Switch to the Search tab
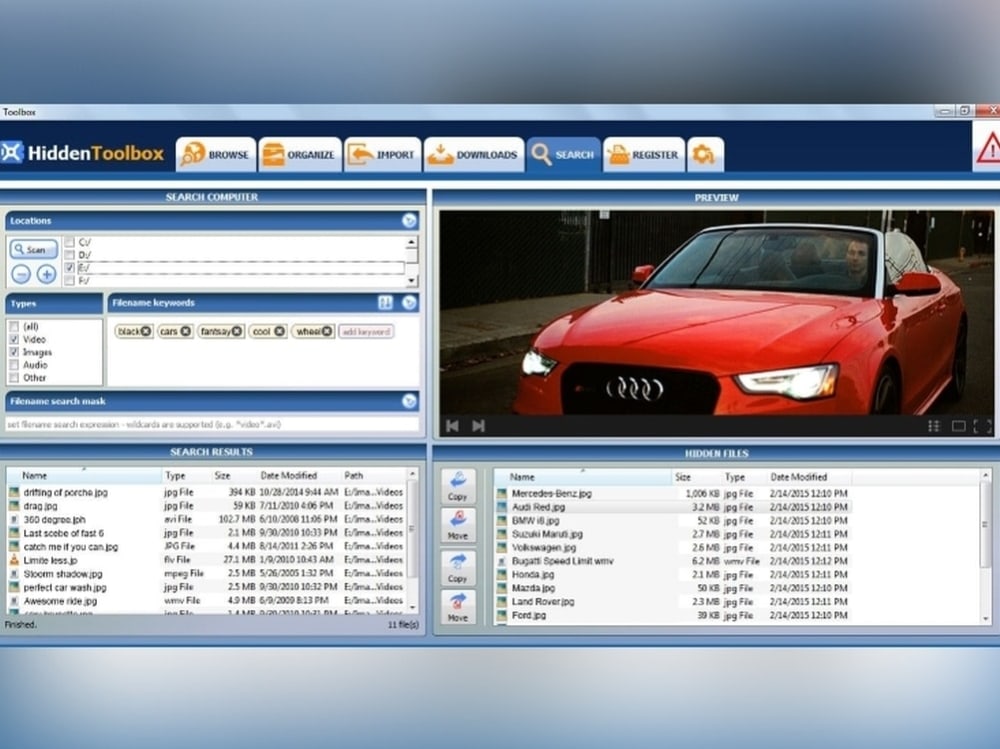This screenshot has height=749, width=1000. (x=563, y=154)
